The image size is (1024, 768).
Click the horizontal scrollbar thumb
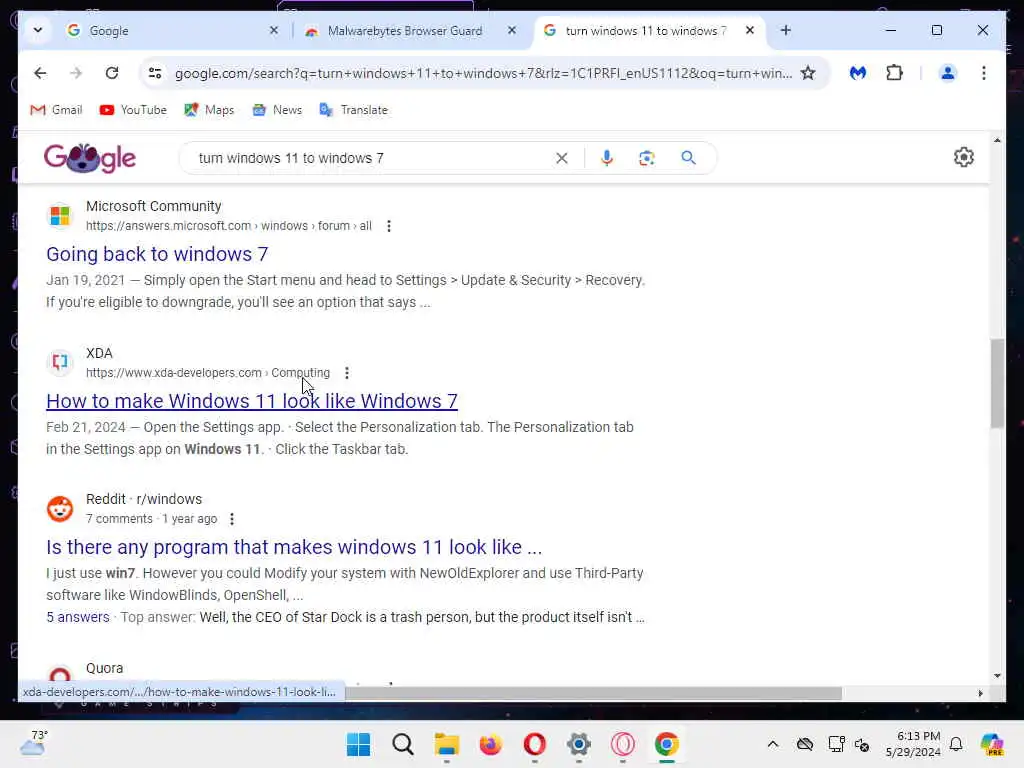[593, 693]
